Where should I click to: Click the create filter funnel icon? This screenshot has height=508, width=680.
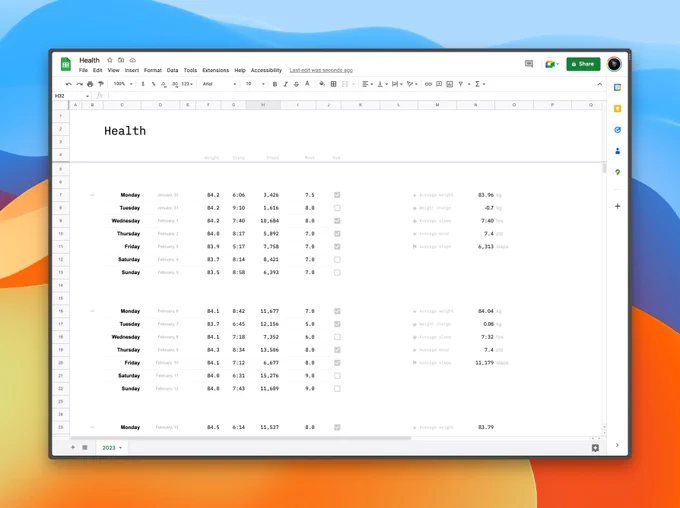[x=461, y=84]
